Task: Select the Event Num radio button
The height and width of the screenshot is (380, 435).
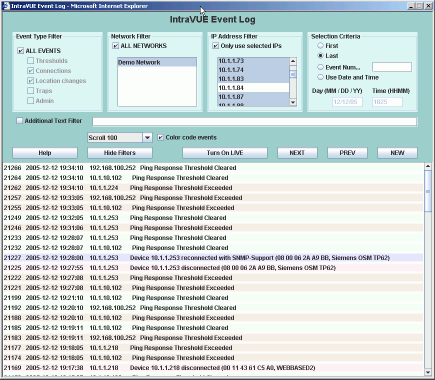Action: (320, 67)
